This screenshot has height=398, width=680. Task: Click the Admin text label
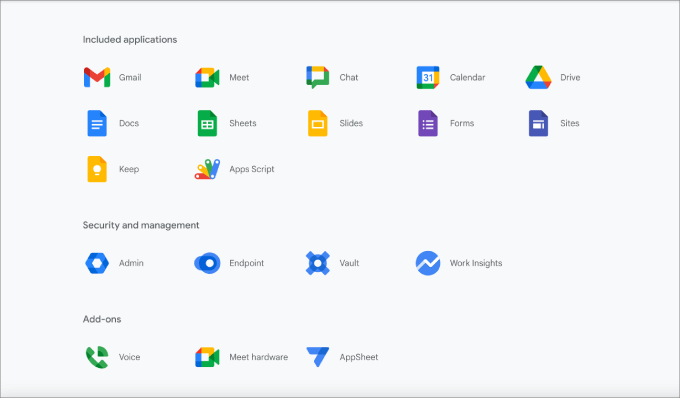[131, 263]
